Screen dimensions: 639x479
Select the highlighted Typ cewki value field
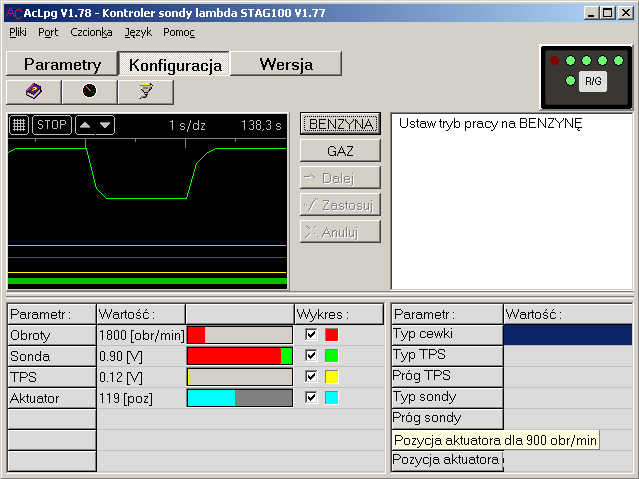pos(568,335)
